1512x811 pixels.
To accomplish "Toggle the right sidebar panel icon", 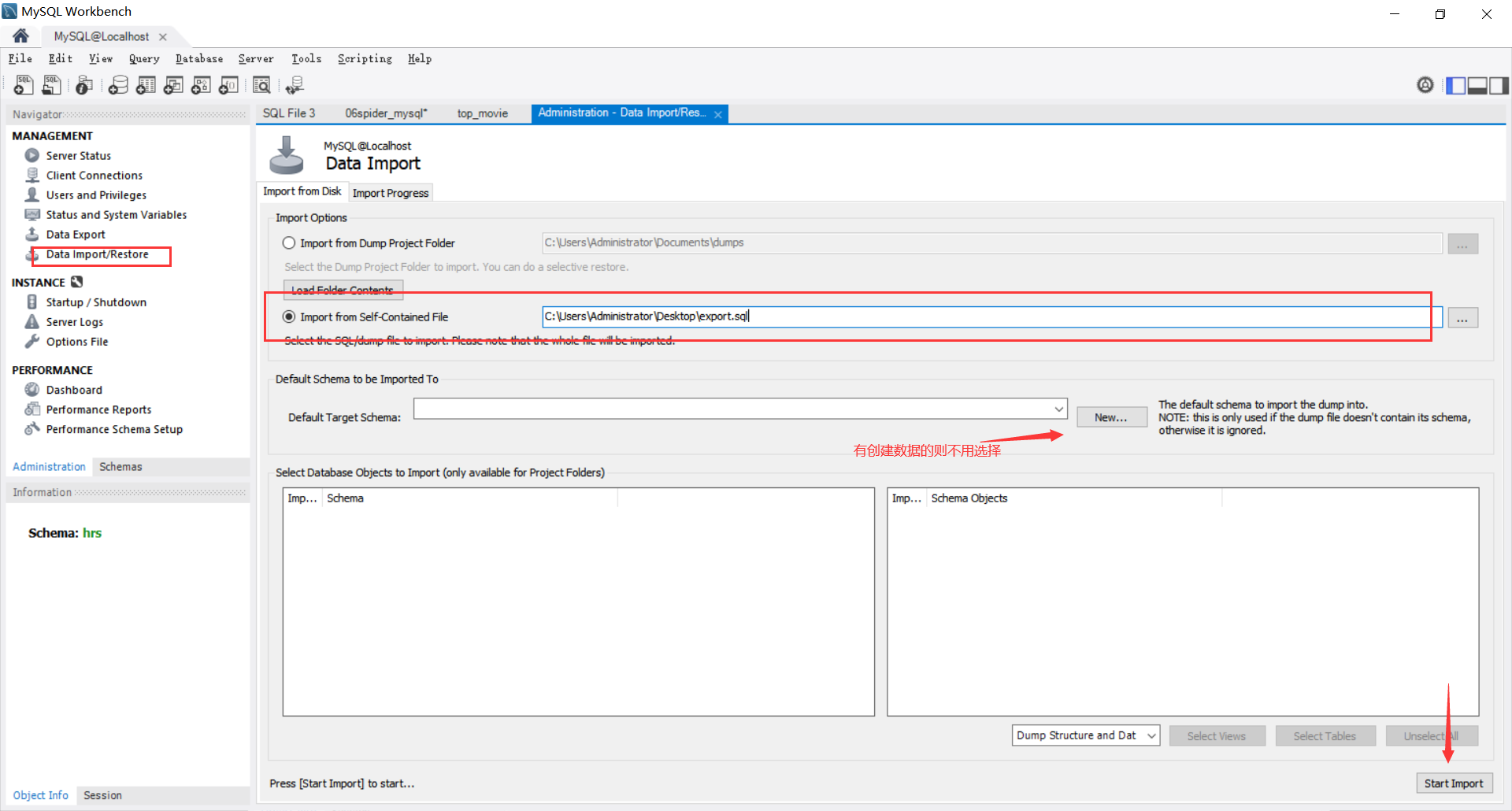I will click(1499, 85).
